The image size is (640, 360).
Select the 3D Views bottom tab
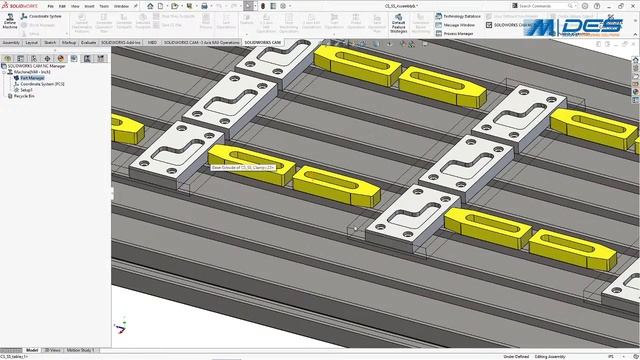click(53, 350)
